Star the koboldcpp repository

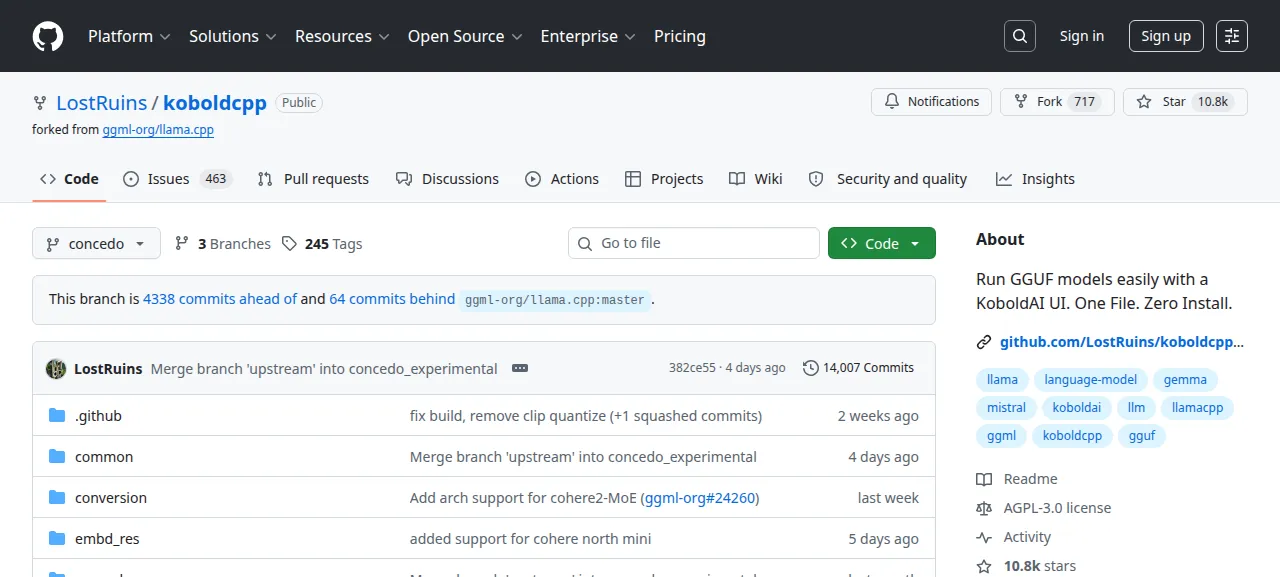[x=1185, y=102]
